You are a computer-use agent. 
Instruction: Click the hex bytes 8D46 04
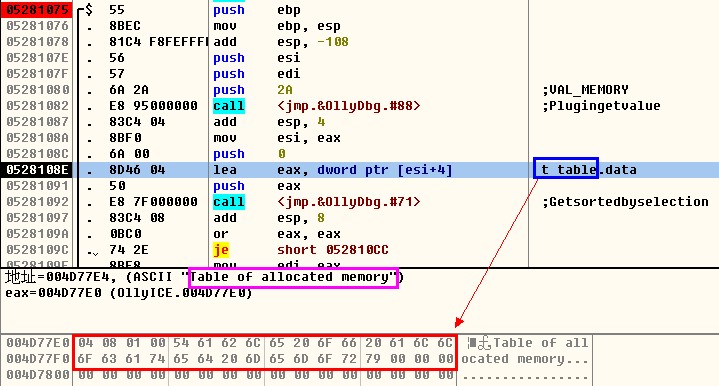coord(137,170)
